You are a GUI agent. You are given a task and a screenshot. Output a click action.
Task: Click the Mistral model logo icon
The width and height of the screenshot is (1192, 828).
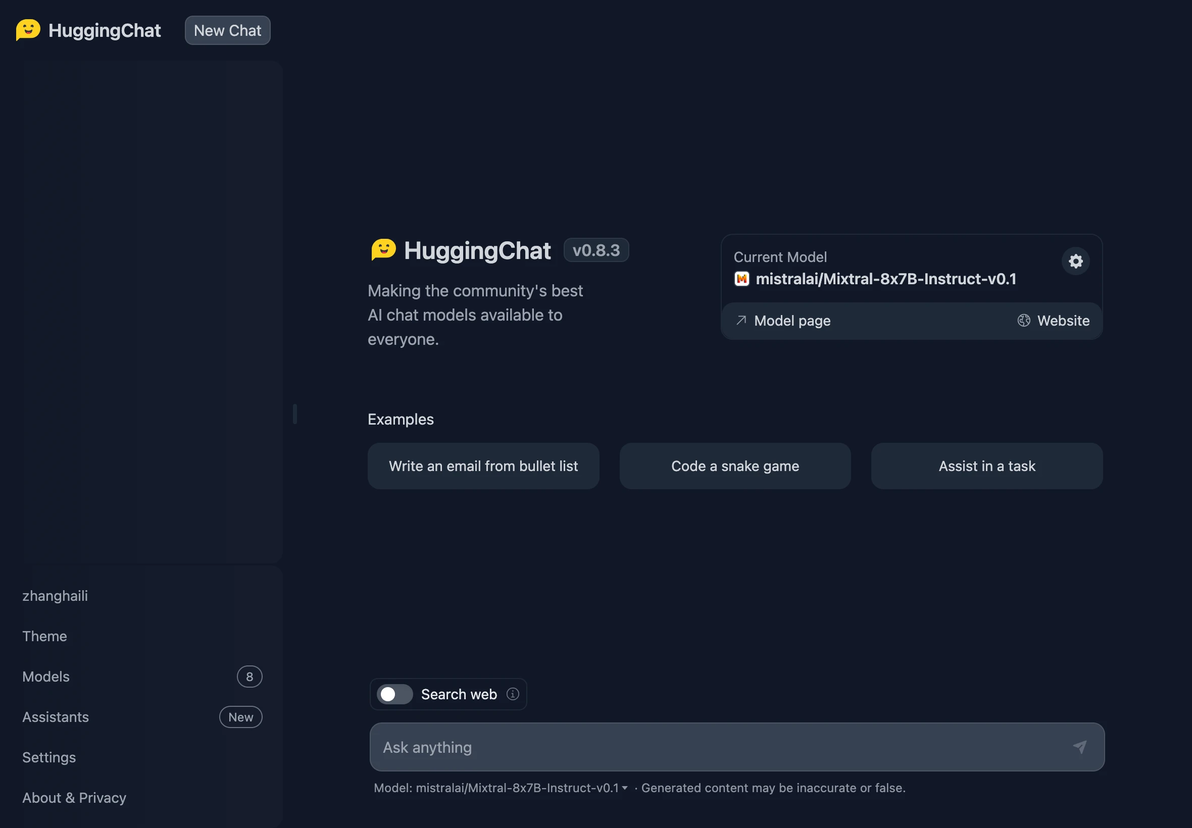pos(741,279)
